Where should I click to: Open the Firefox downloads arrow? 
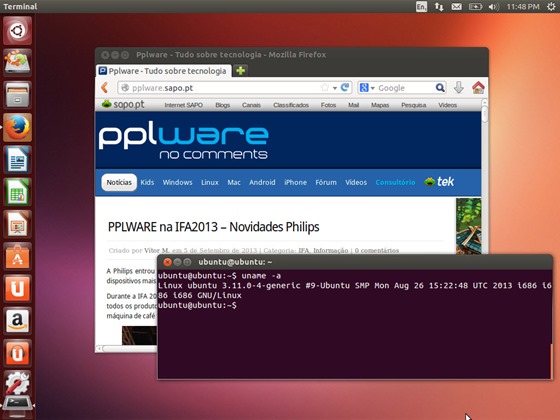point(459,88)
